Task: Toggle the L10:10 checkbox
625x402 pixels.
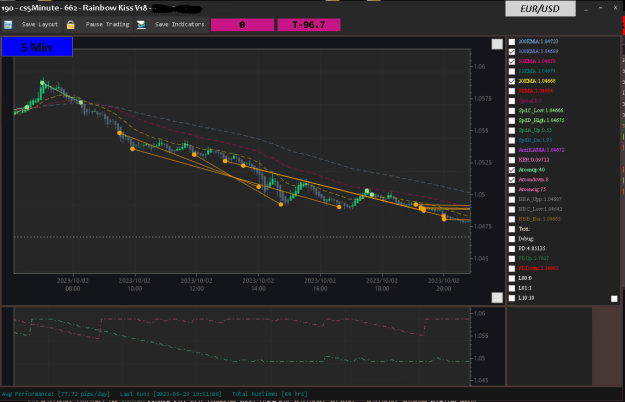Action: (x=512, y=298)
